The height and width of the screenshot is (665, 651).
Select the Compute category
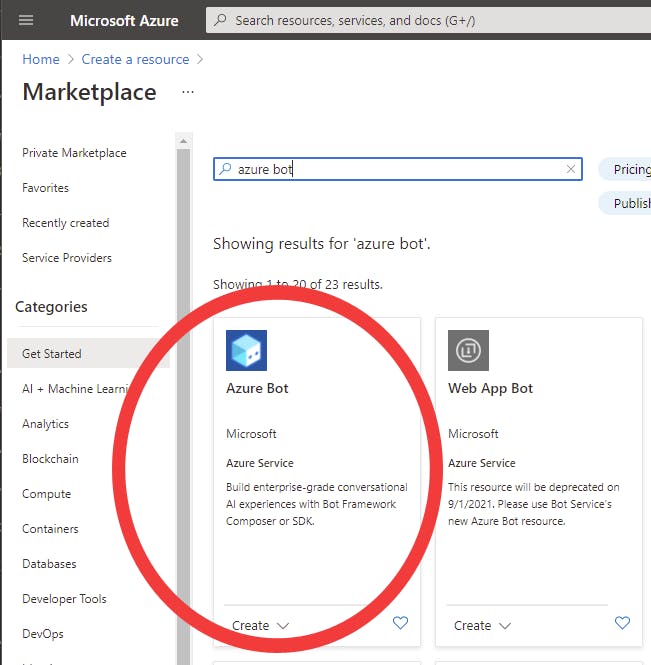(47, 494)
